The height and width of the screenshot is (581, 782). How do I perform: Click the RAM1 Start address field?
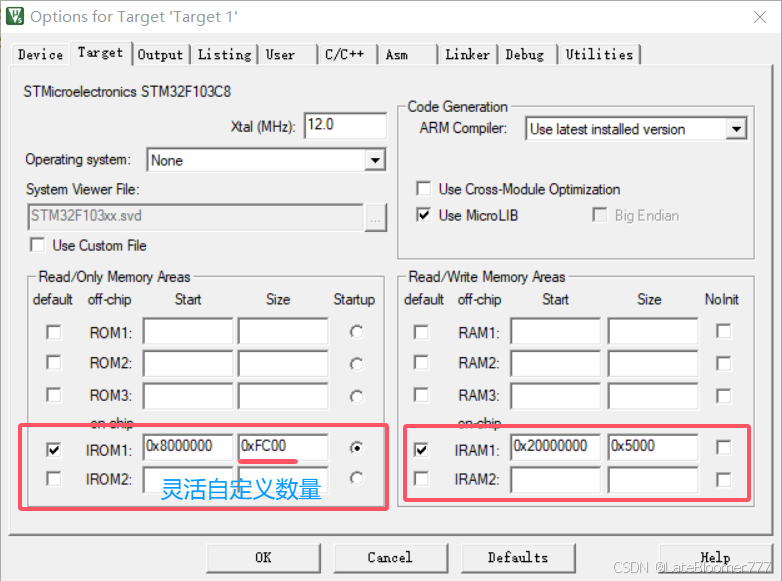pyautogui.click(x=556, y=331)
